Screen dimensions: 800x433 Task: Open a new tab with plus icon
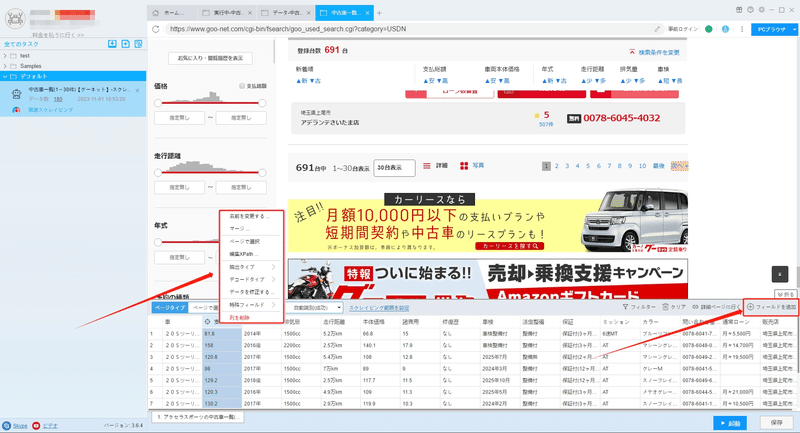tap(379, 13)
